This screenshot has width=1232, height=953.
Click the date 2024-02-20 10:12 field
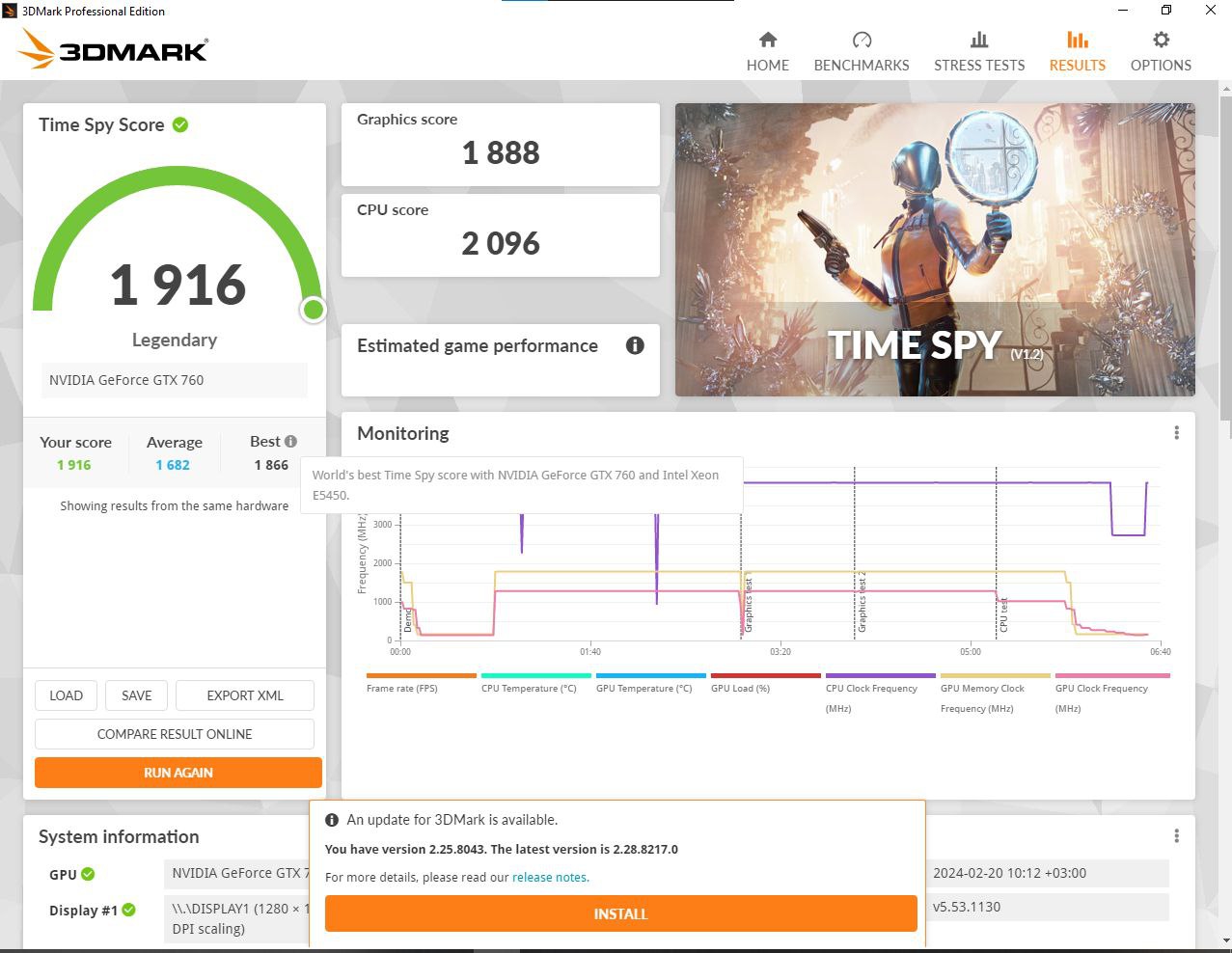pos(1048,873)
